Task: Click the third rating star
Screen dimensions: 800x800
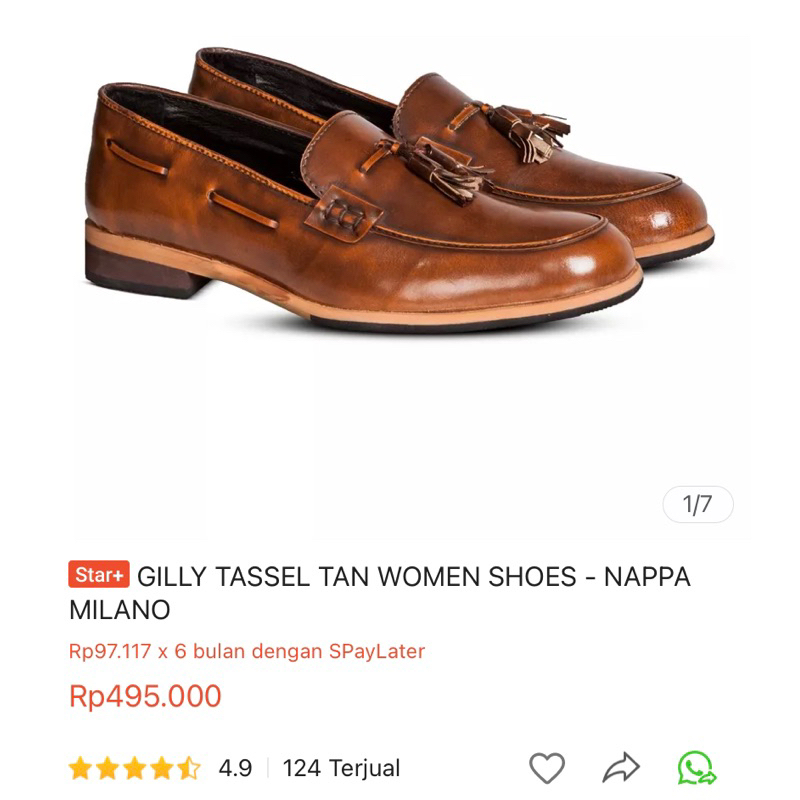Action: click(x=135, y=769)
